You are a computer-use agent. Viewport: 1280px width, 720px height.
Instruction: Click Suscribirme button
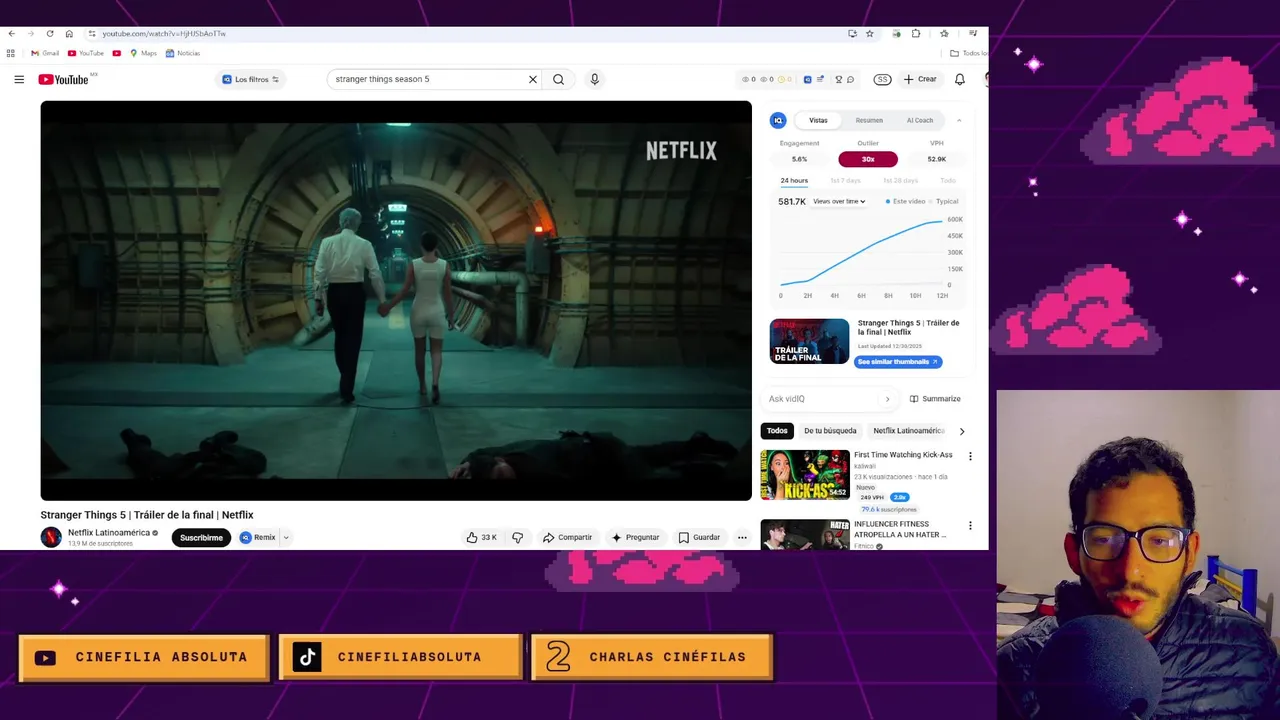201,537
